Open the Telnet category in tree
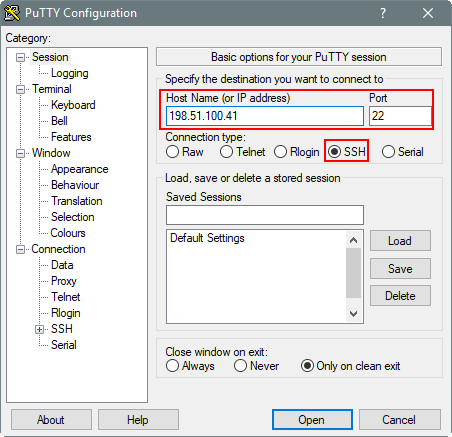Screen dimensions: 452x437 (65, 297)
